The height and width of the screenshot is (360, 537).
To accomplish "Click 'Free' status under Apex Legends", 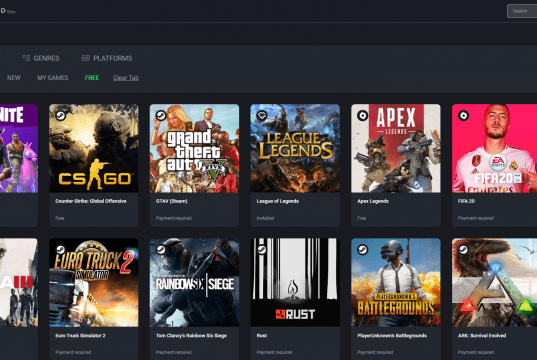I will pyautogui.click(x=362, y=218).
